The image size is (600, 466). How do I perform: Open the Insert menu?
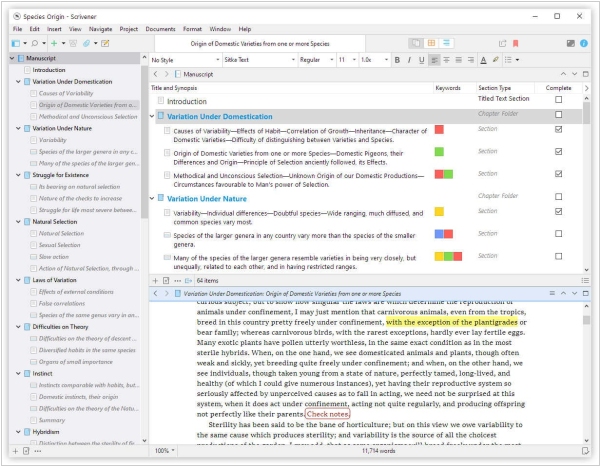54,29
